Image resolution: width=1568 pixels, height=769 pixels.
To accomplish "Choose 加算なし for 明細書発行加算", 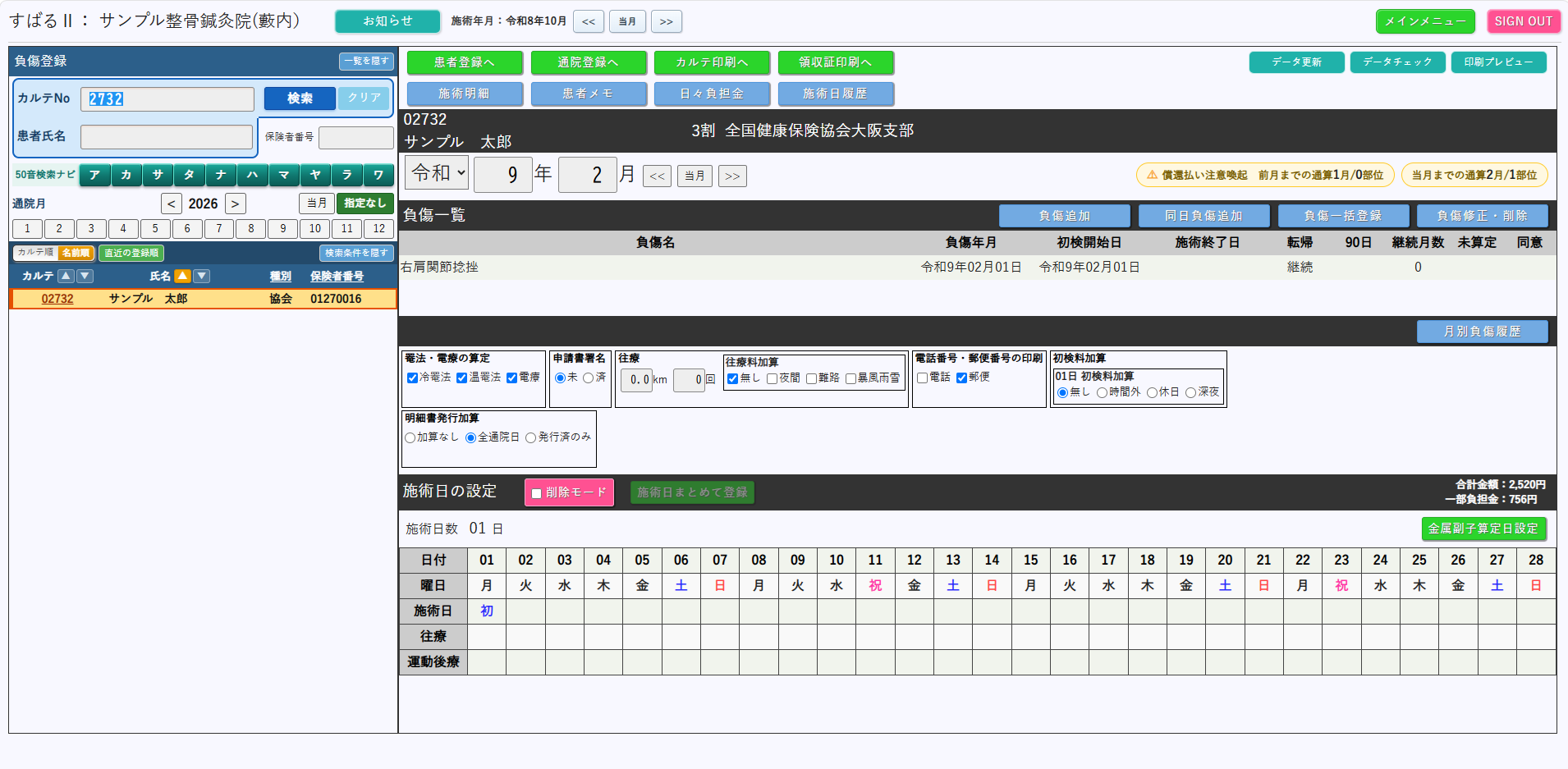I will pyautogui.click(x=410, y=438).
